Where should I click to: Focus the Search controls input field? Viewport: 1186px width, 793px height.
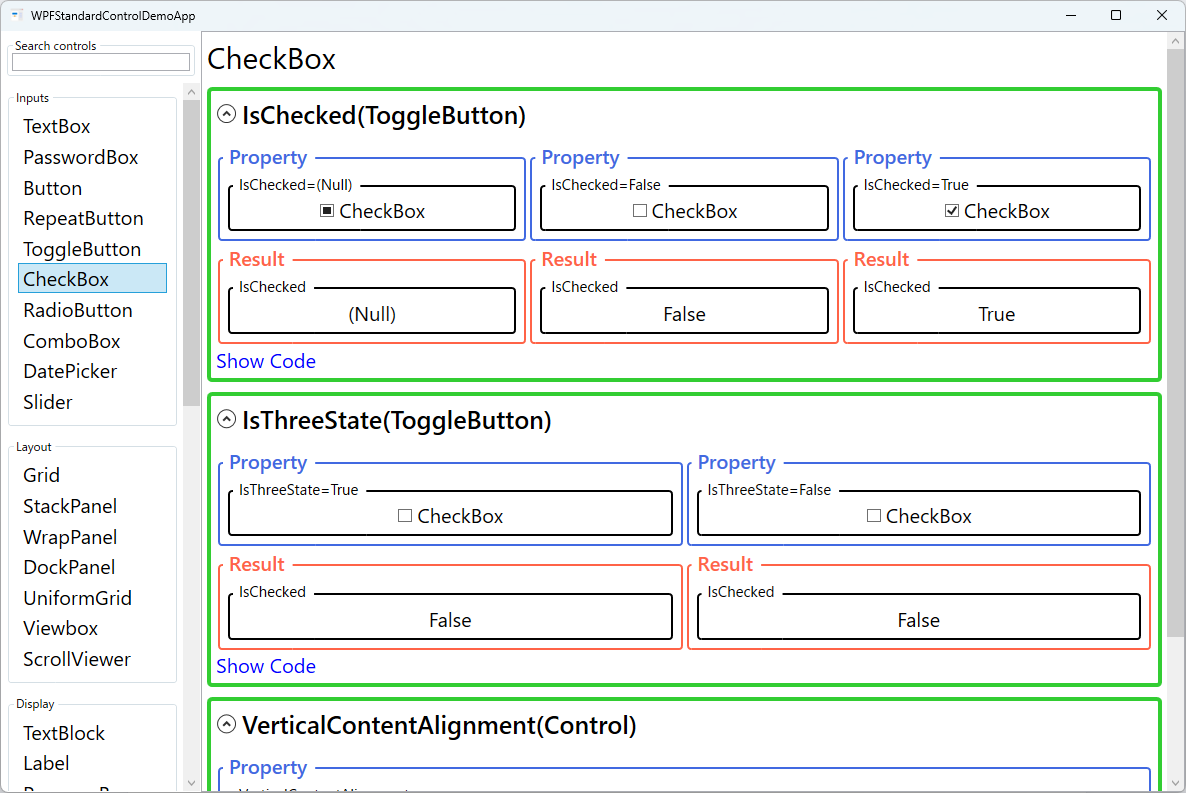101,62
